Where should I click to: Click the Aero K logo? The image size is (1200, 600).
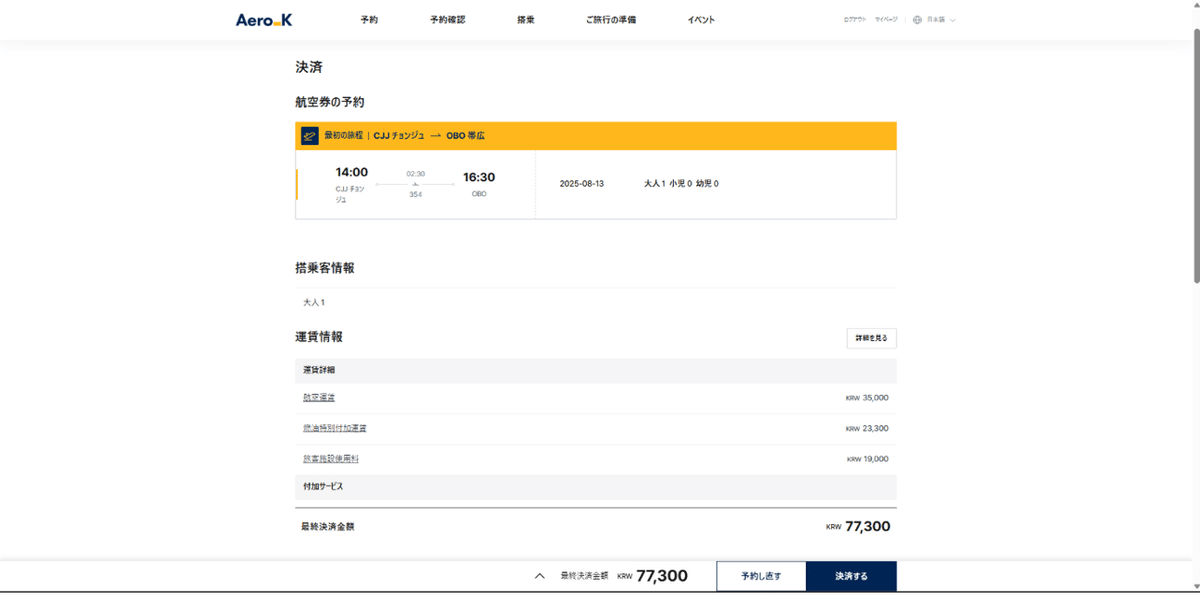point(264,19)
